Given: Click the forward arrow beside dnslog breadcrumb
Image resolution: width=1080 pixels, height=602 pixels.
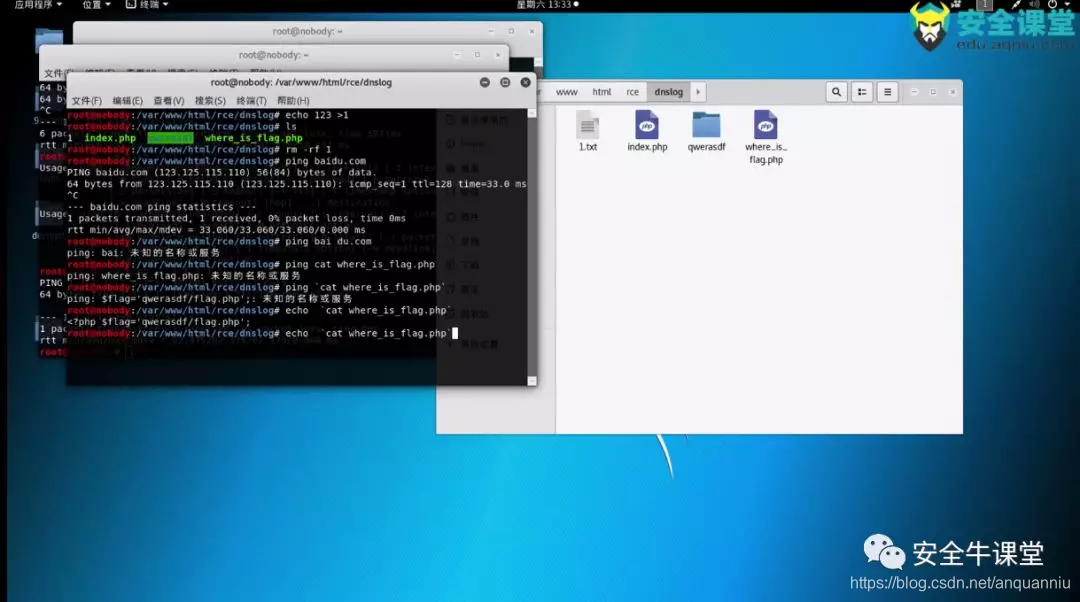Looking at the screenshot, I should click(x=698, y=92).
